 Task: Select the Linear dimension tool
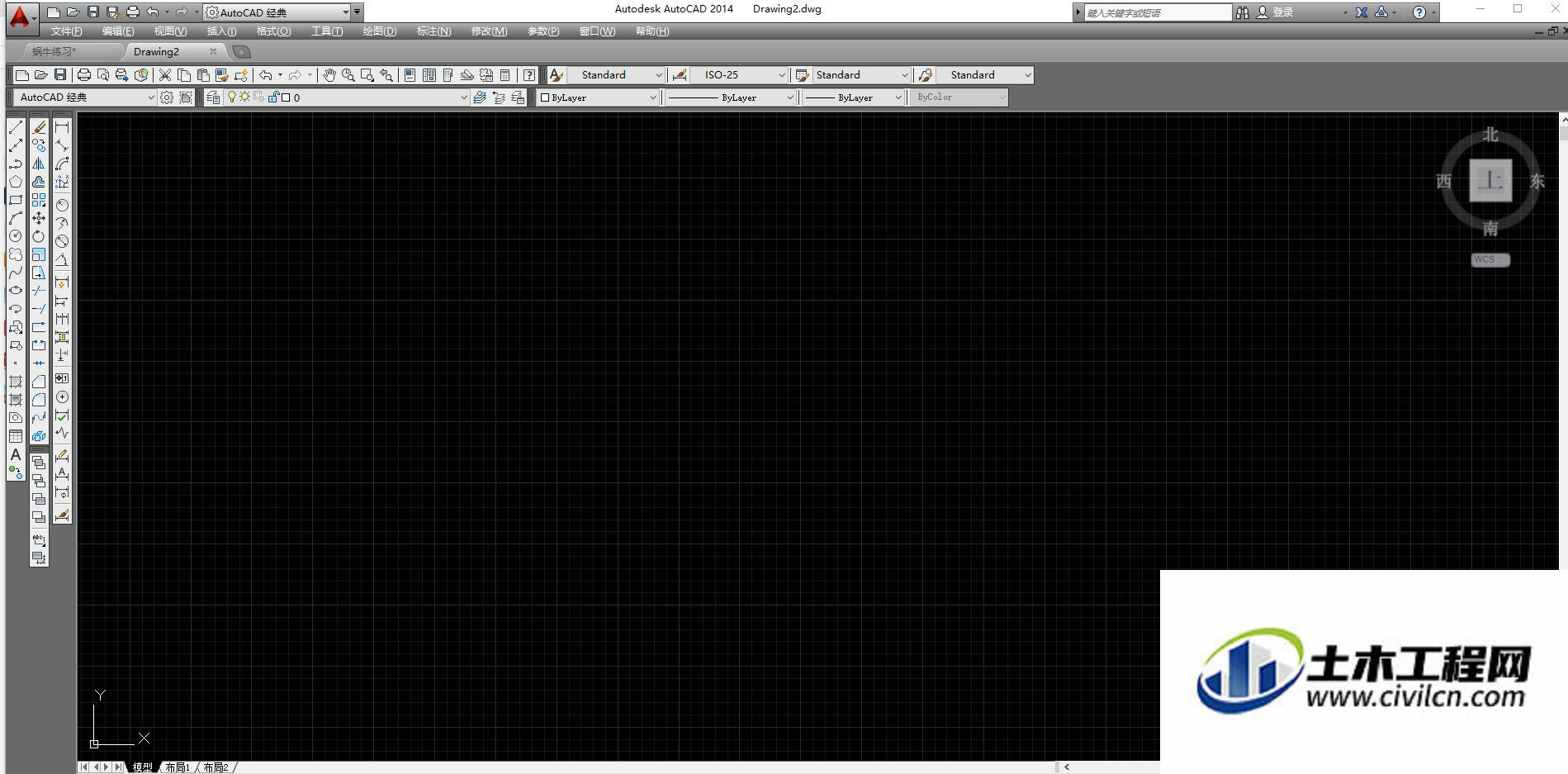point(62,127)
